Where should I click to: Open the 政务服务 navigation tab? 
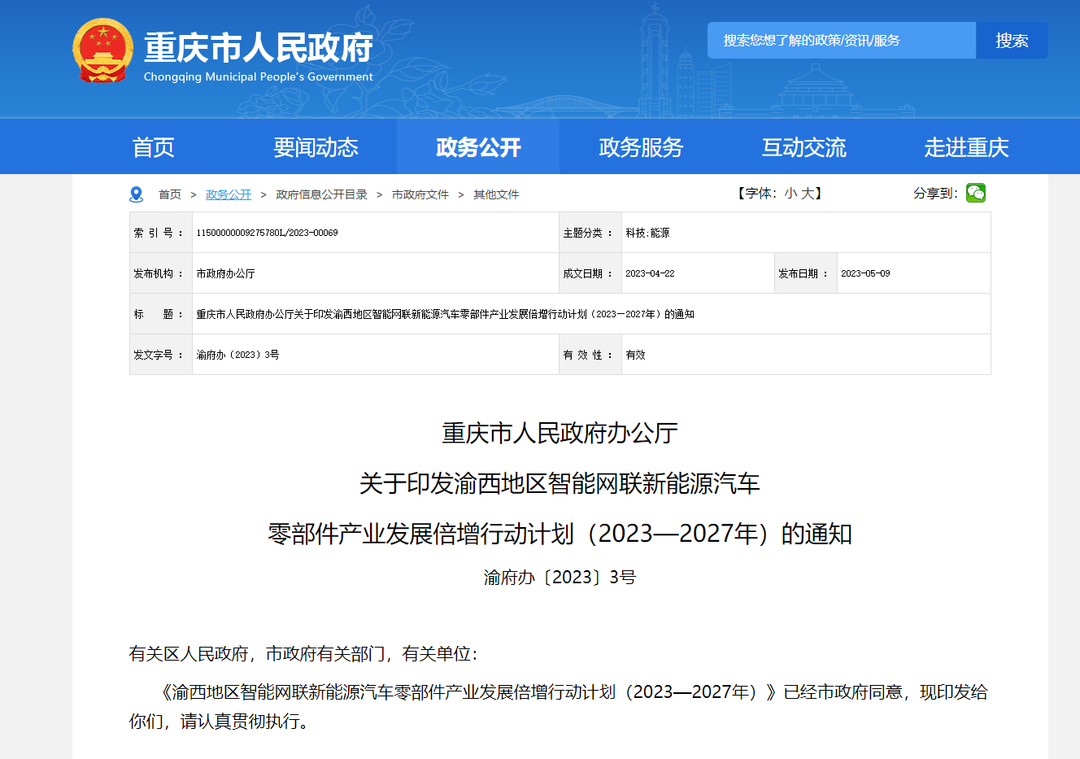[x=641, y=147]
